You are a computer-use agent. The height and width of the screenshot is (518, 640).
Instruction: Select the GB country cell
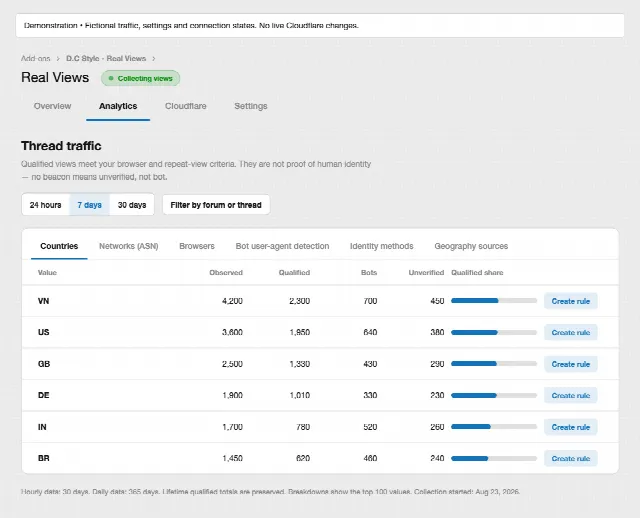coord(44,364)
